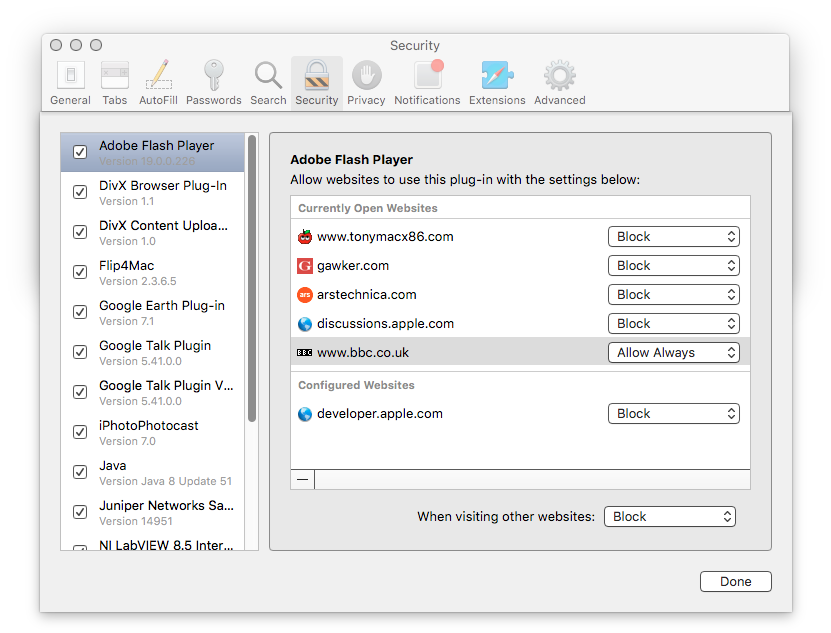Open the AutoFill pencil icon
This screenshot has height=633, width=831.
(x=158, y=74)
